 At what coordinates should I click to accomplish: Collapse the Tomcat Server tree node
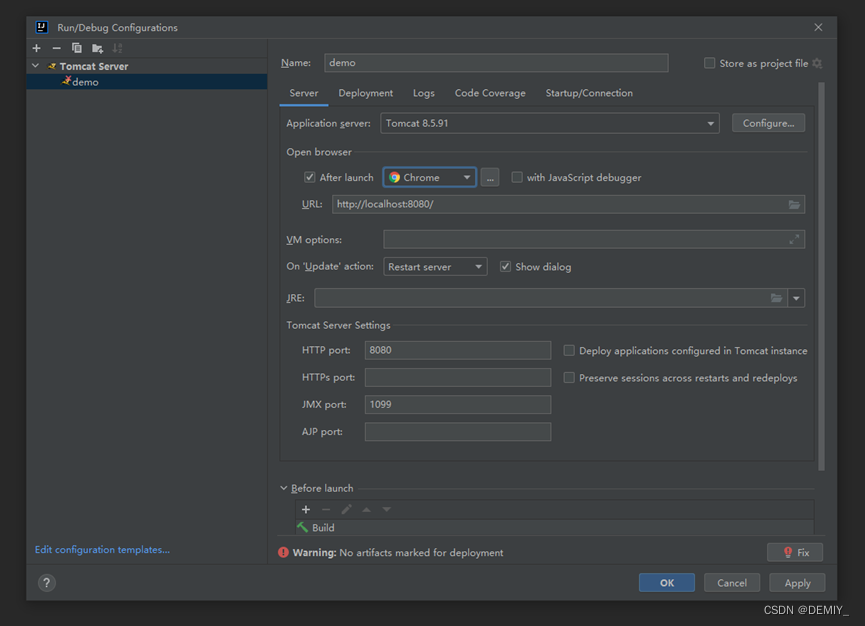pos(35,66)
